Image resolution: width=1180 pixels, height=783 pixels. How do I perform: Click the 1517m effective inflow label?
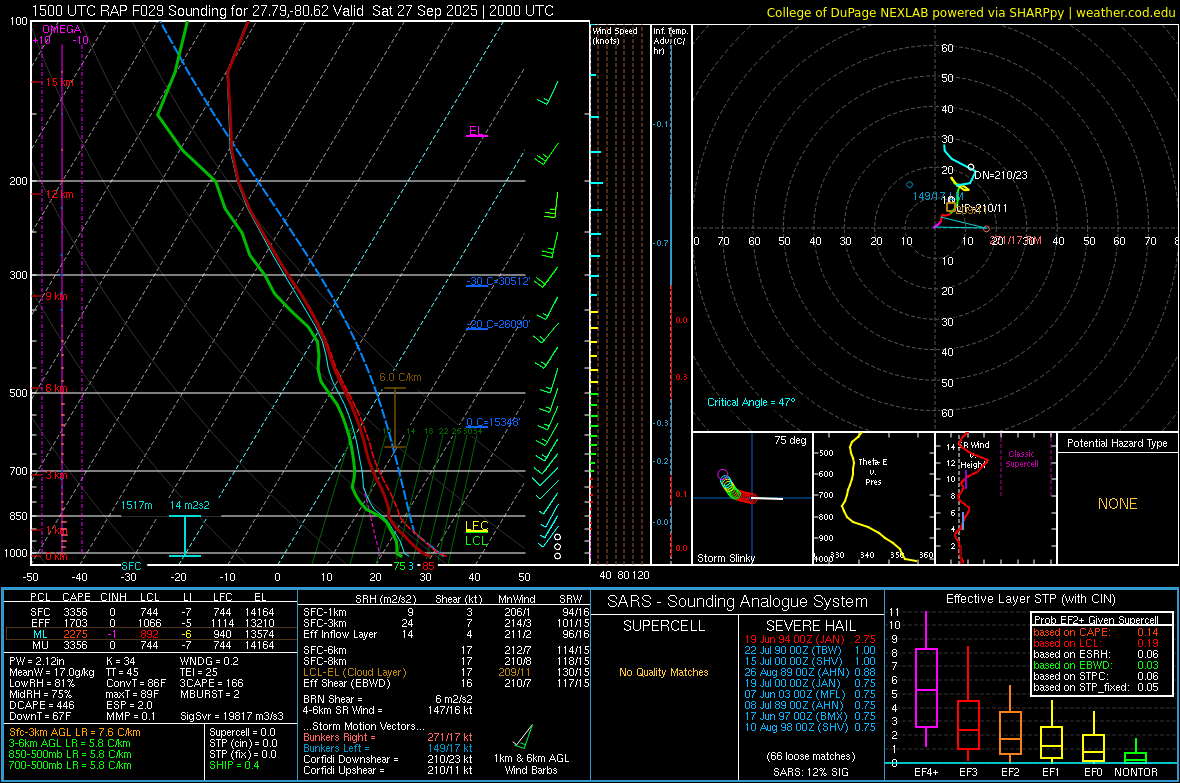pyautogui.click(x=137, y=505)
